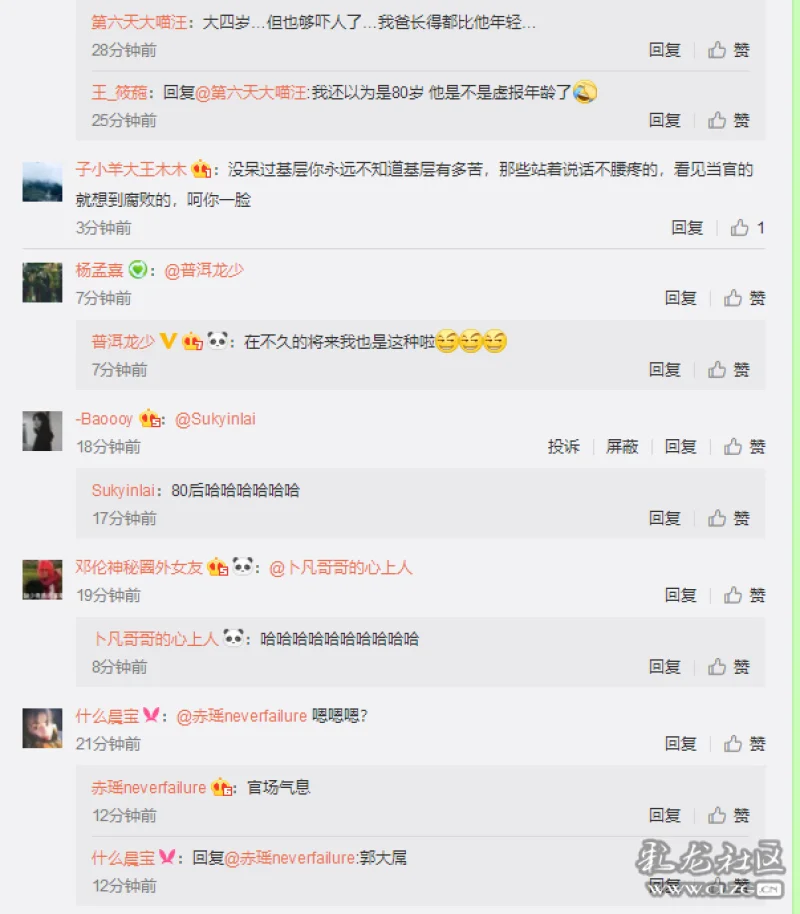Click the V verified badge beside 普洱龙少

click(x=168, y=340)
